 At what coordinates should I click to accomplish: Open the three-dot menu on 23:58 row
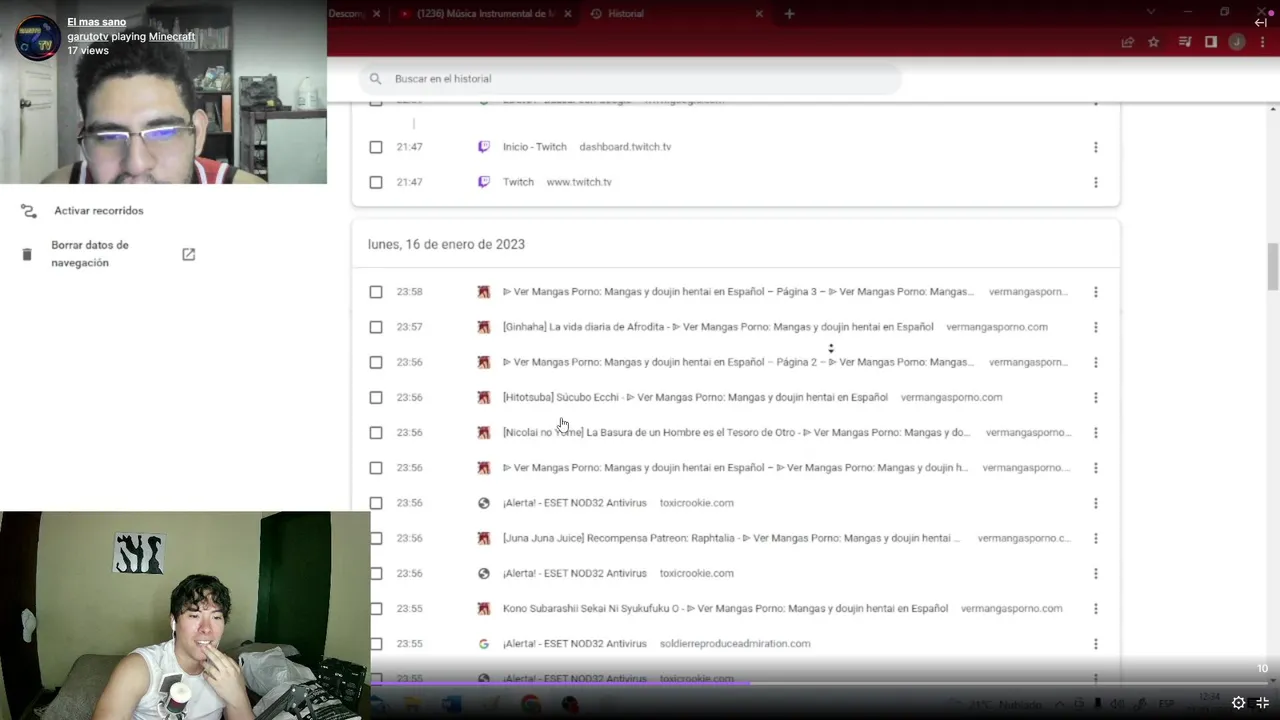(x=1096, y=292)
